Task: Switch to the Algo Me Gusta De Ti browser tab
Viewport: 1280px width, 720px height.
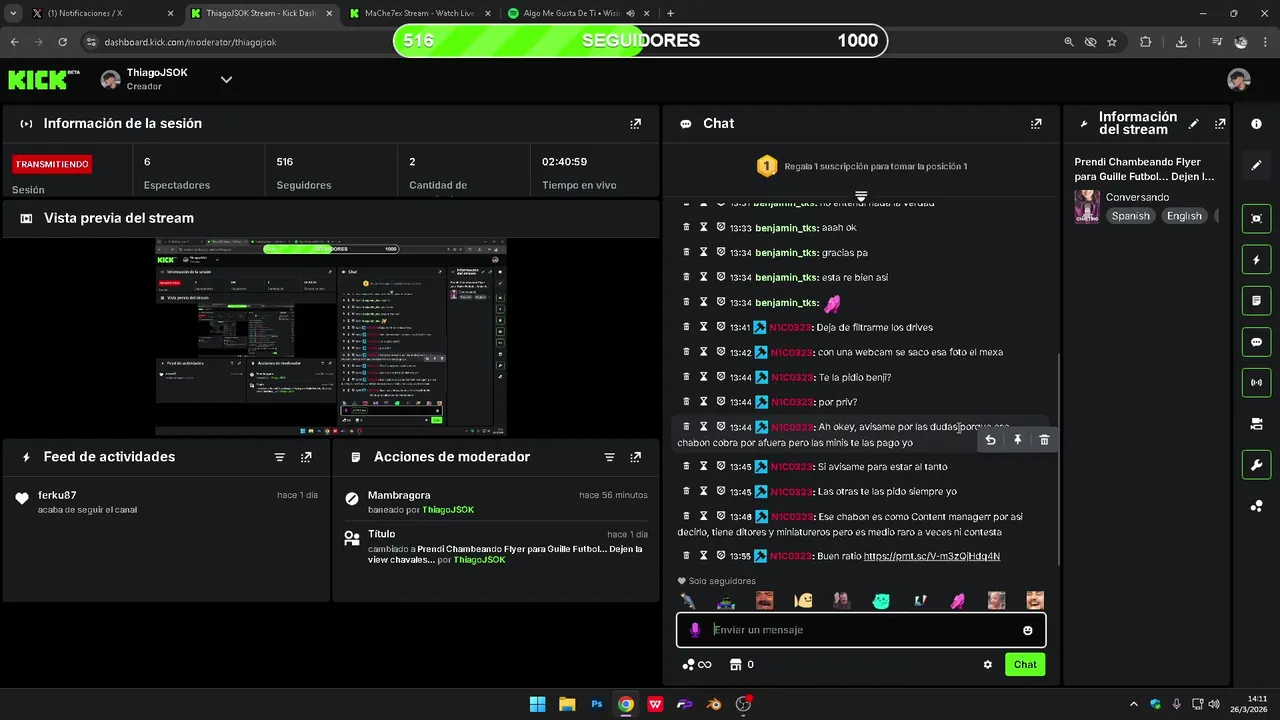Action: coord(577,13)
